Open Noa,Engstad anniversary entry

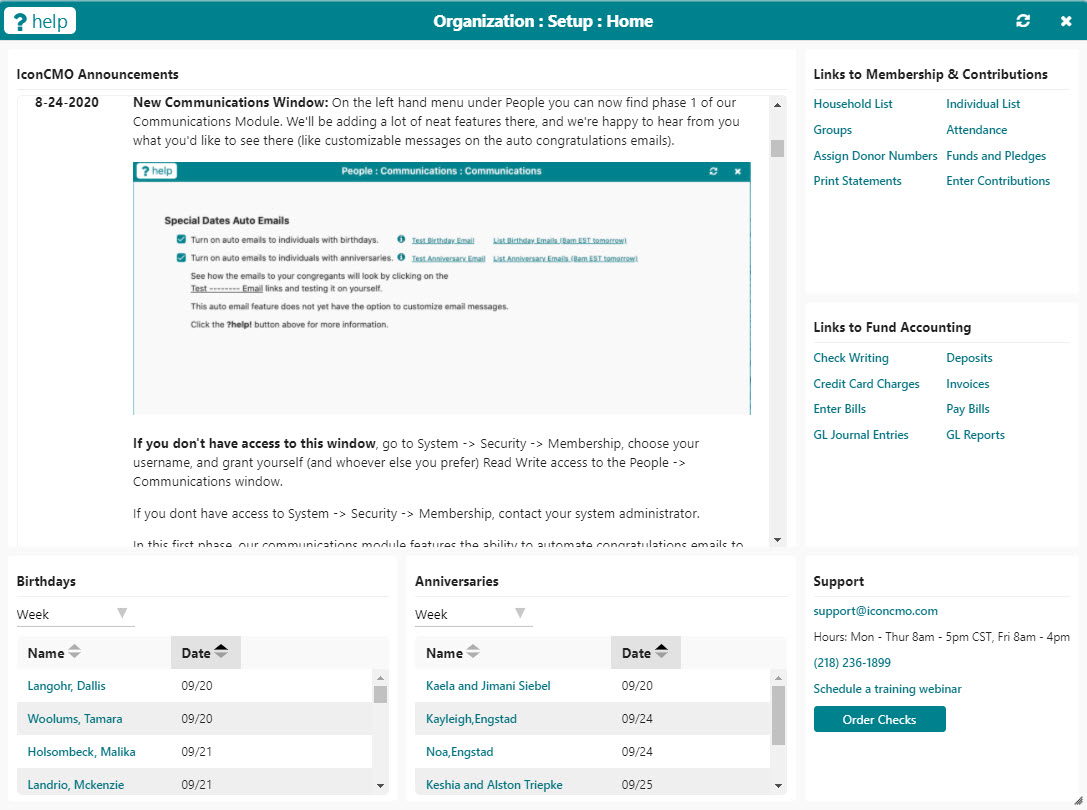click(x=460, y=752)
